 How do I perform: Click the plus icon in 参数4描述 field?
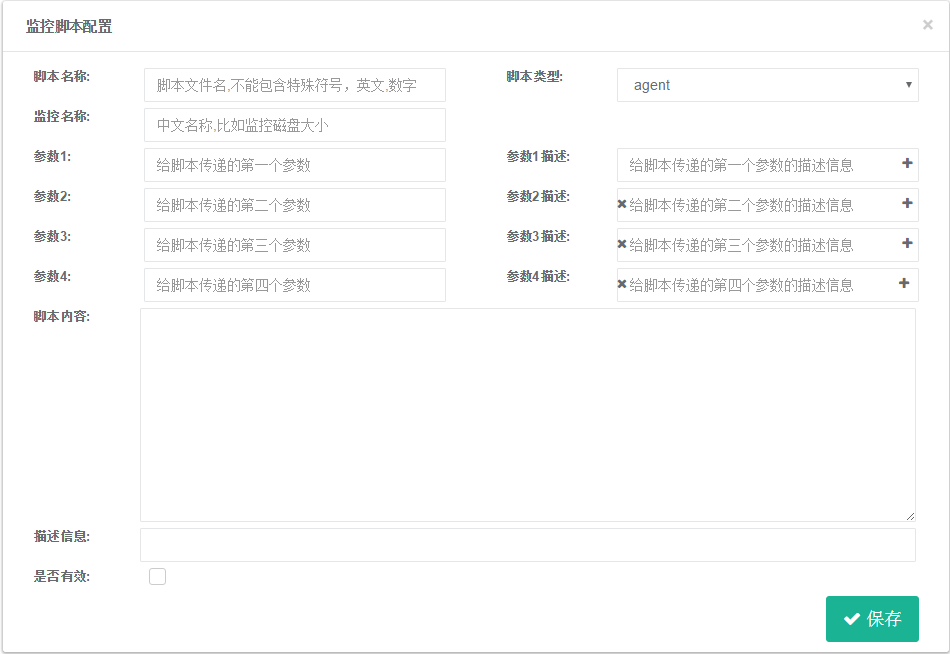pyautogui.click(x=904, y=283)
